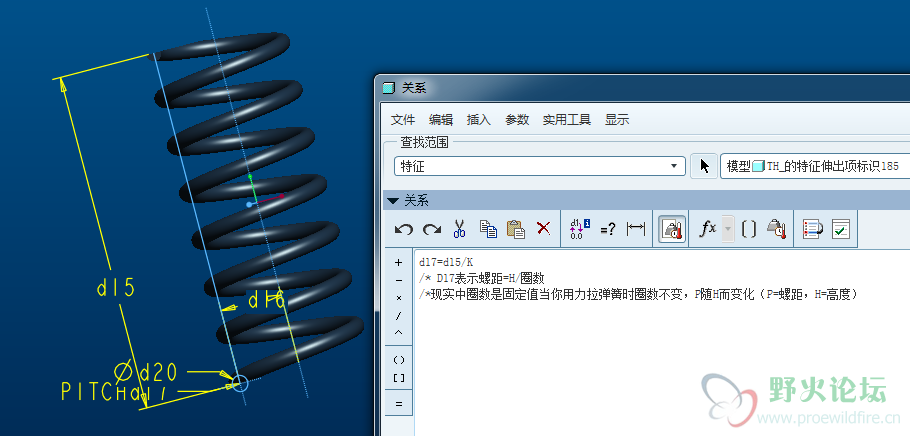Open the 特征 scope dropdown

click(x=540, y=166)
